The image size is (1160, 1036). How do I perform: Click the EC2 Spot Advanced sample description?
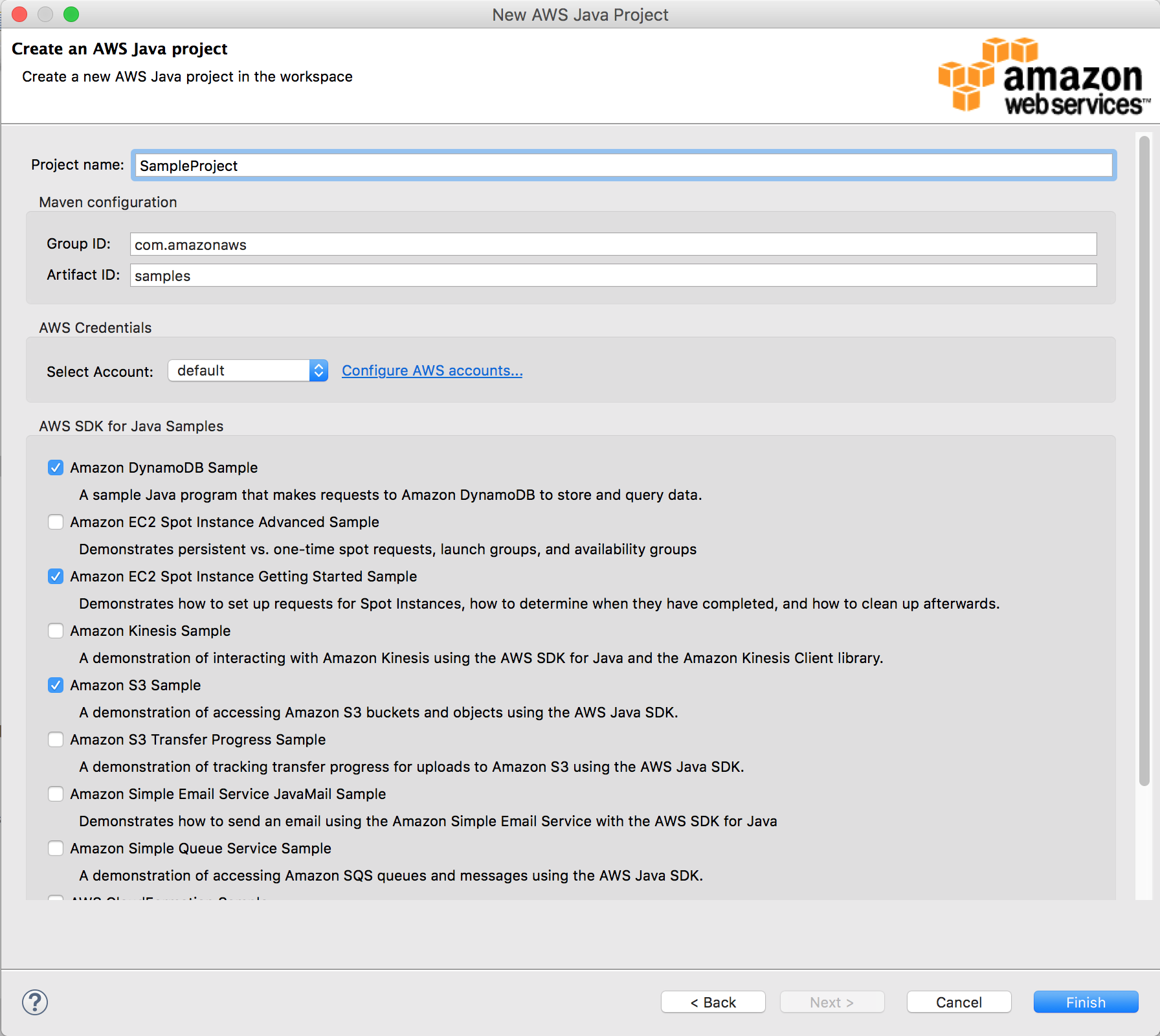(x=388, y=549)
